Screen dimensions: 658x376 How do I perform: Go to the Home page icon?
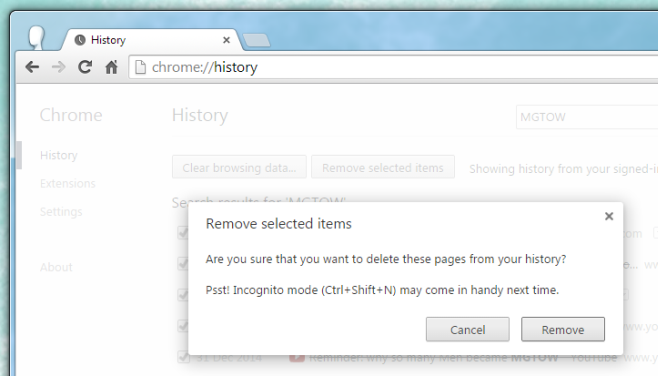111,67
